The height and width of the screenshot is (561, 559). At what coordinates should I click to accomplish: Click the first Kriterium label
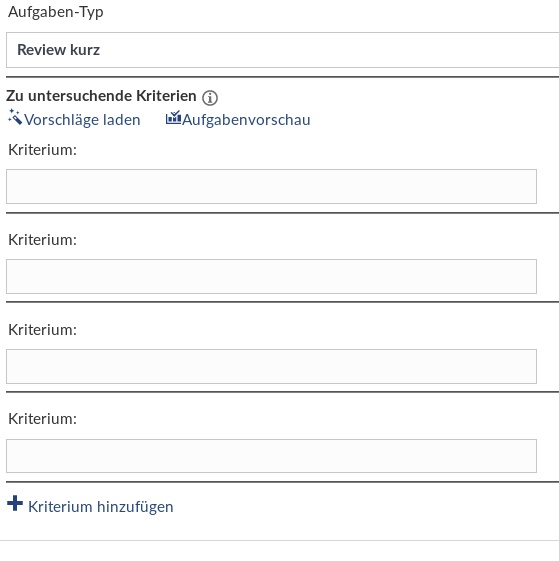[x=43, y=150]
